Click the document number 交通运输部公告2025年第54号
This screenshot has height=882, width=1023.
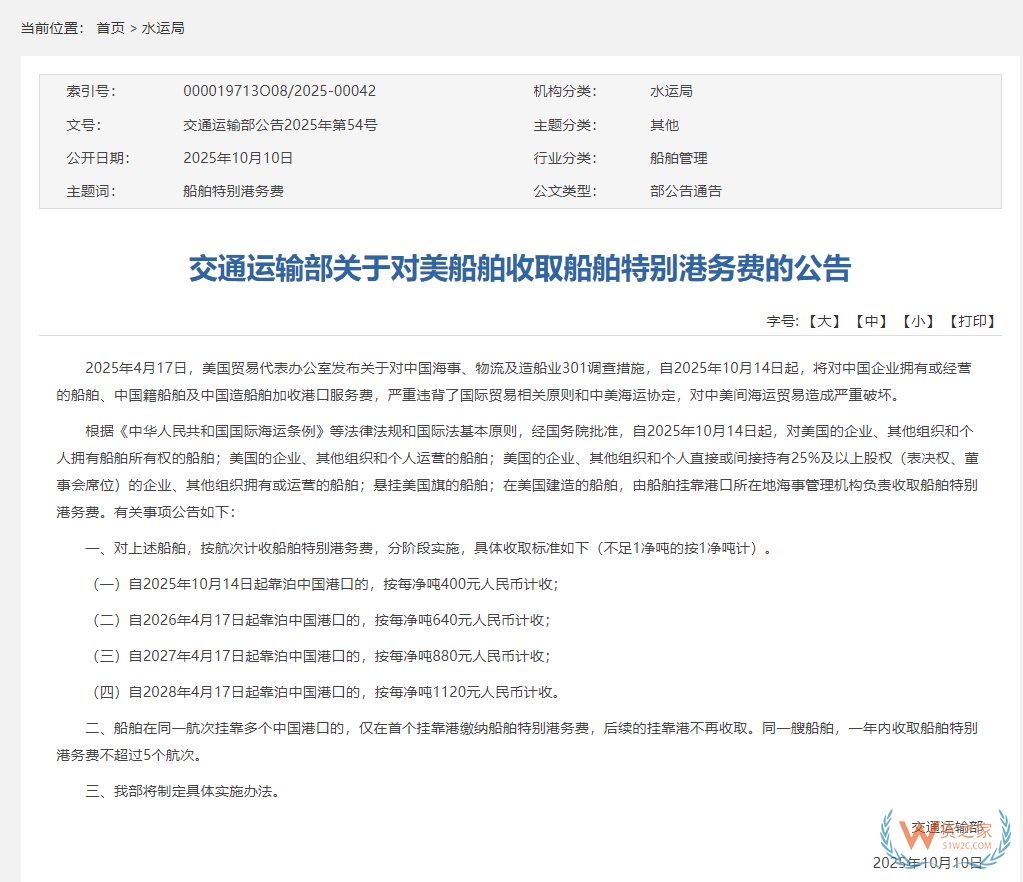click(280, 125)
